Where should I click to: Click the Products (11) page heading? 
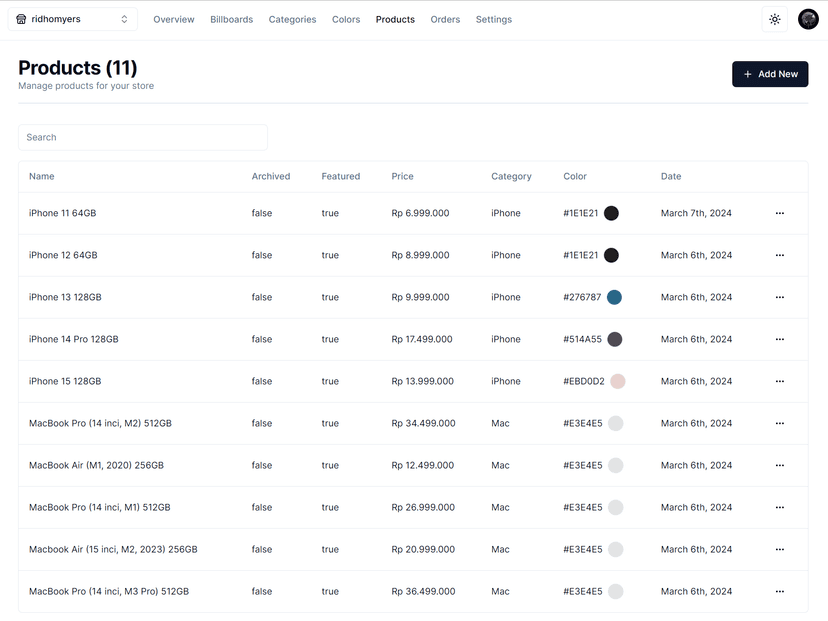coord(78,68)
